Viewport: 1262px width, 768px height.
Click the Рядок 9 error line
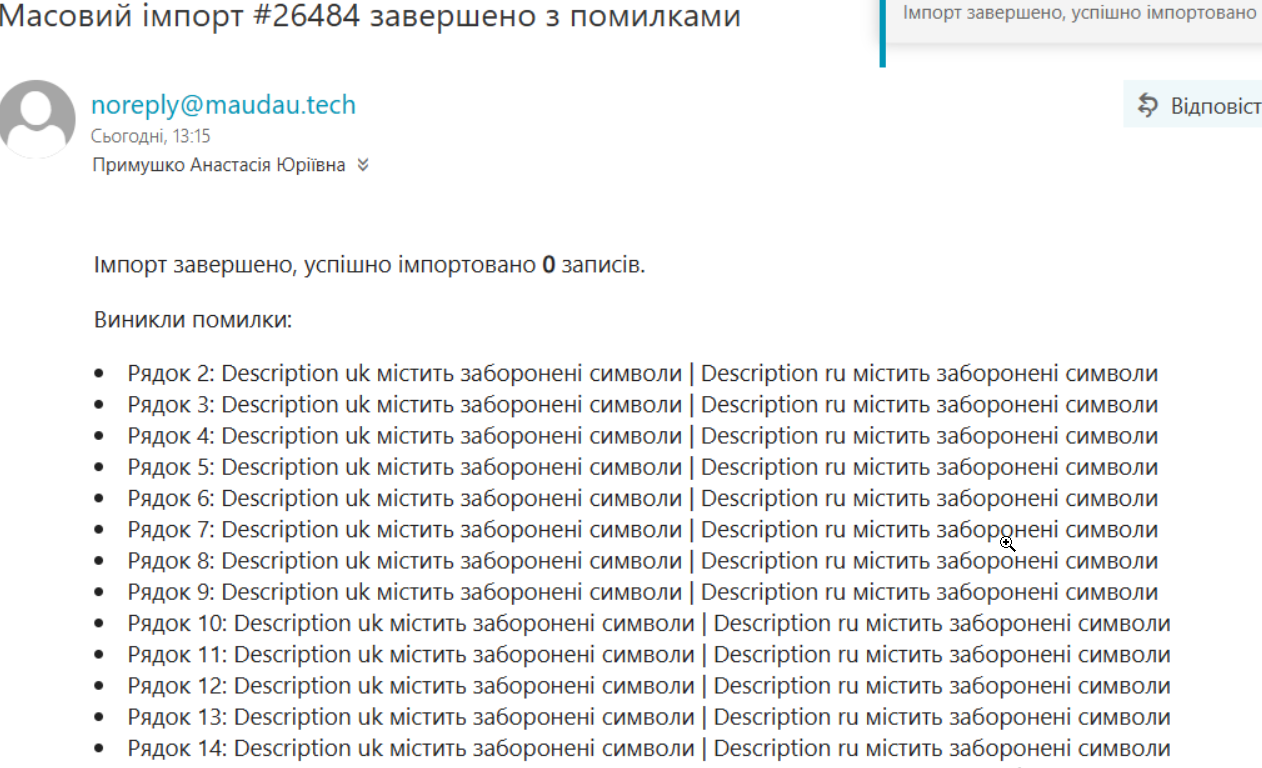tap(642, 593)
